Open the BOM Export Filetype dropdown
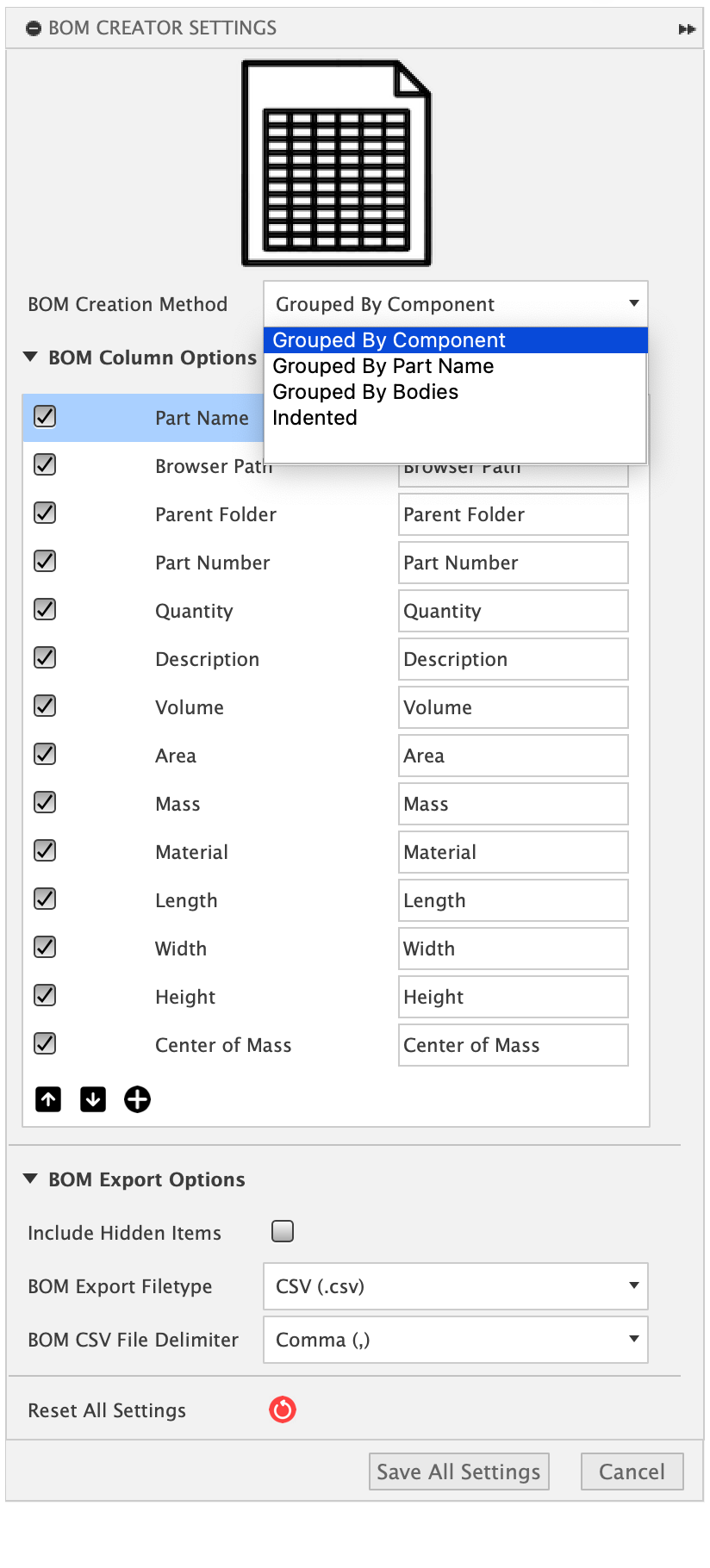 tap(455, 1286)
